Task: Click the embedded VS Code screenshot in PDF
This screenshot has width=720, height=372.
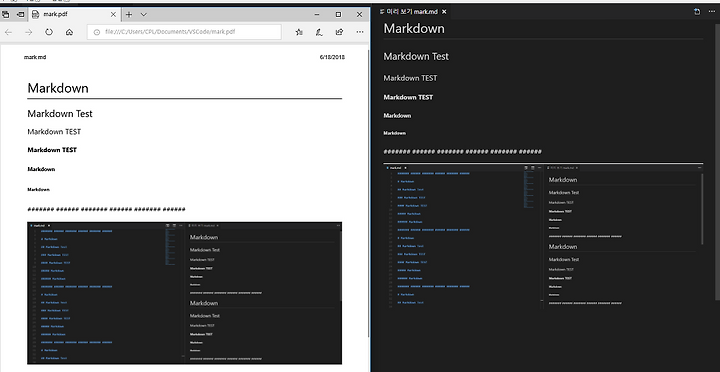Action: pos(185,293)
